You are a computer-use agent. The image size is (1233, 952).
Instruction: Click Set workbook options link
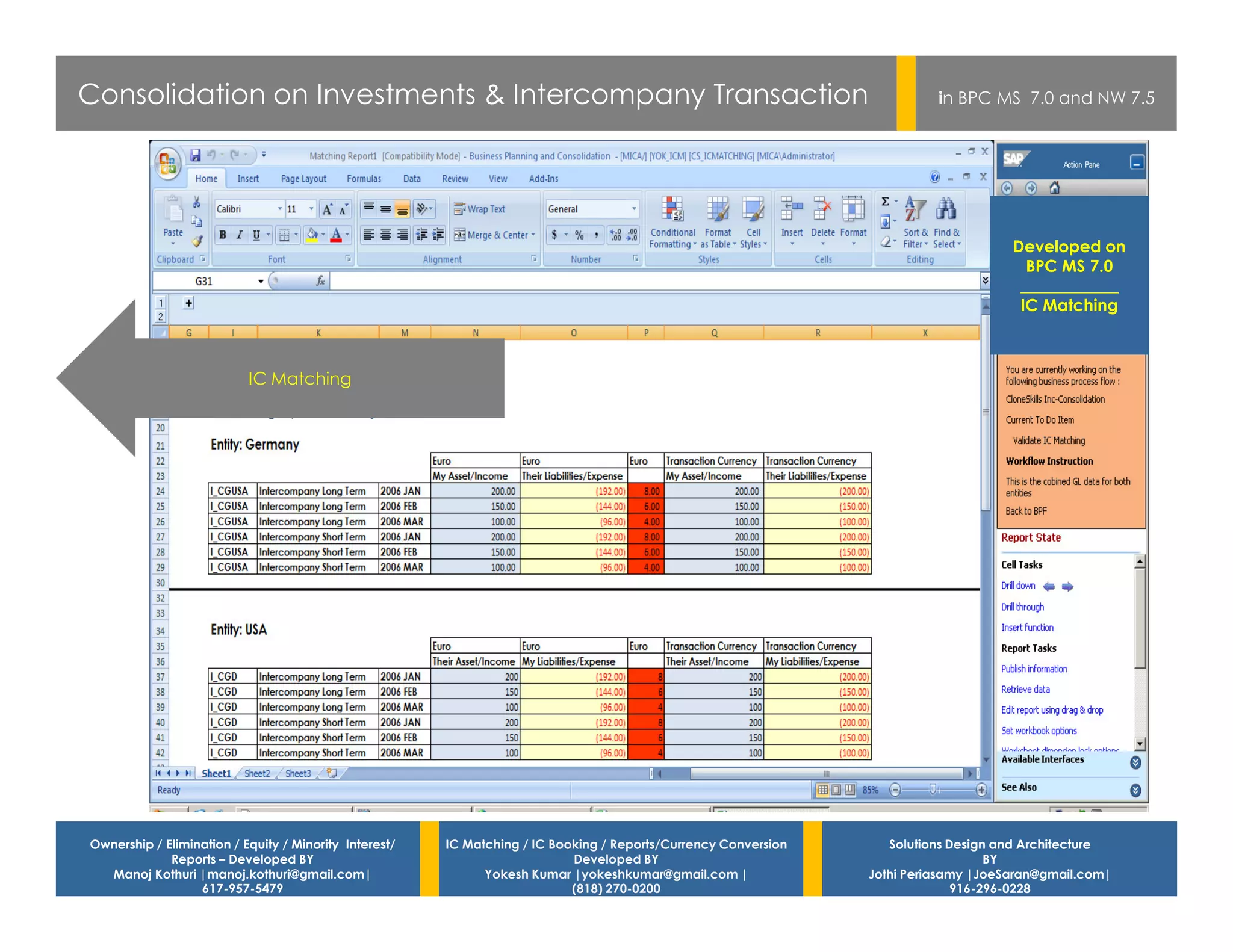tap(1039, 731)
